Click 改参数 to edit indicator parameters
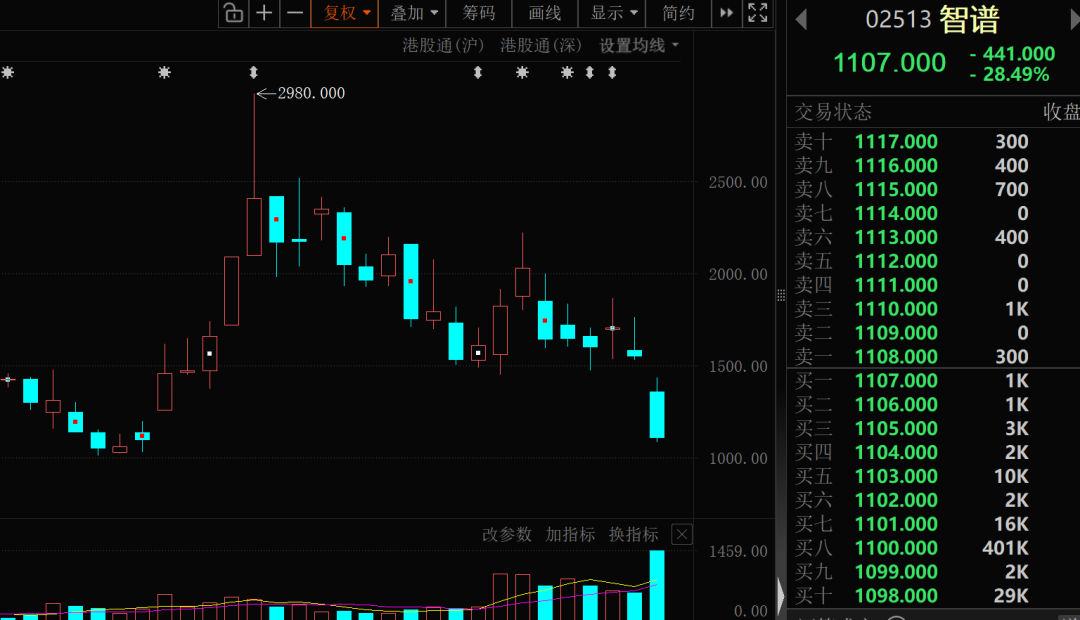Screen dimensions: 1080x620 tap(507, 535)
